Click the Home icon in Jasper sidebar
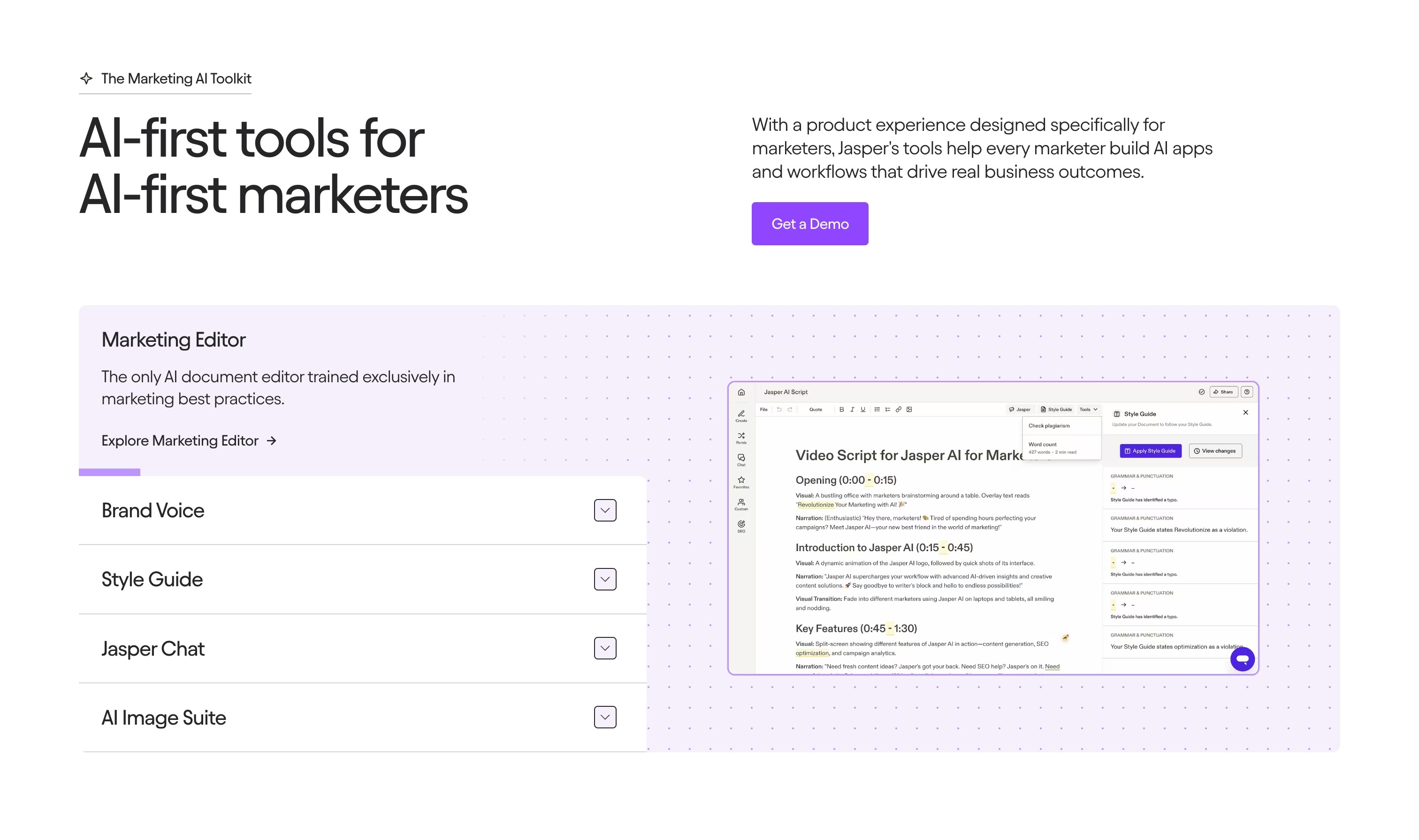This screenshot has height=840, width=1419. tap(741, 392)
